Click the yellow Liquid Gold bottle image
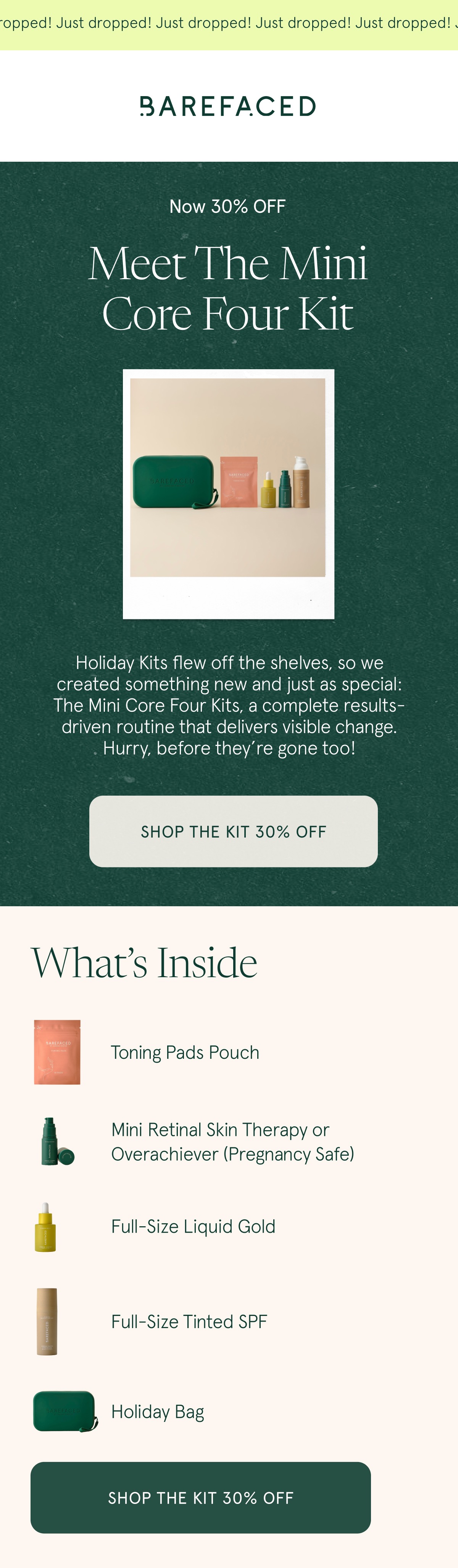 point(46,1227)
